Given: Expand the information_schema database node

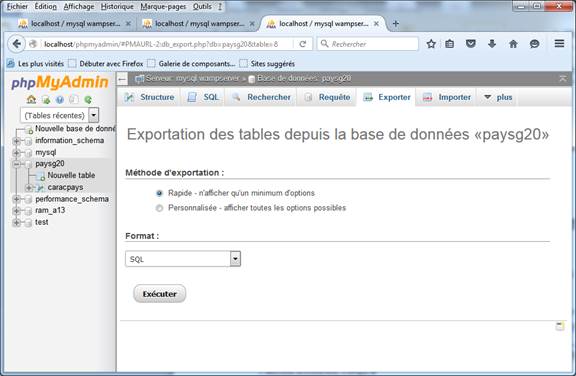Looking at the screenshot, I should (x=16, y=141).
